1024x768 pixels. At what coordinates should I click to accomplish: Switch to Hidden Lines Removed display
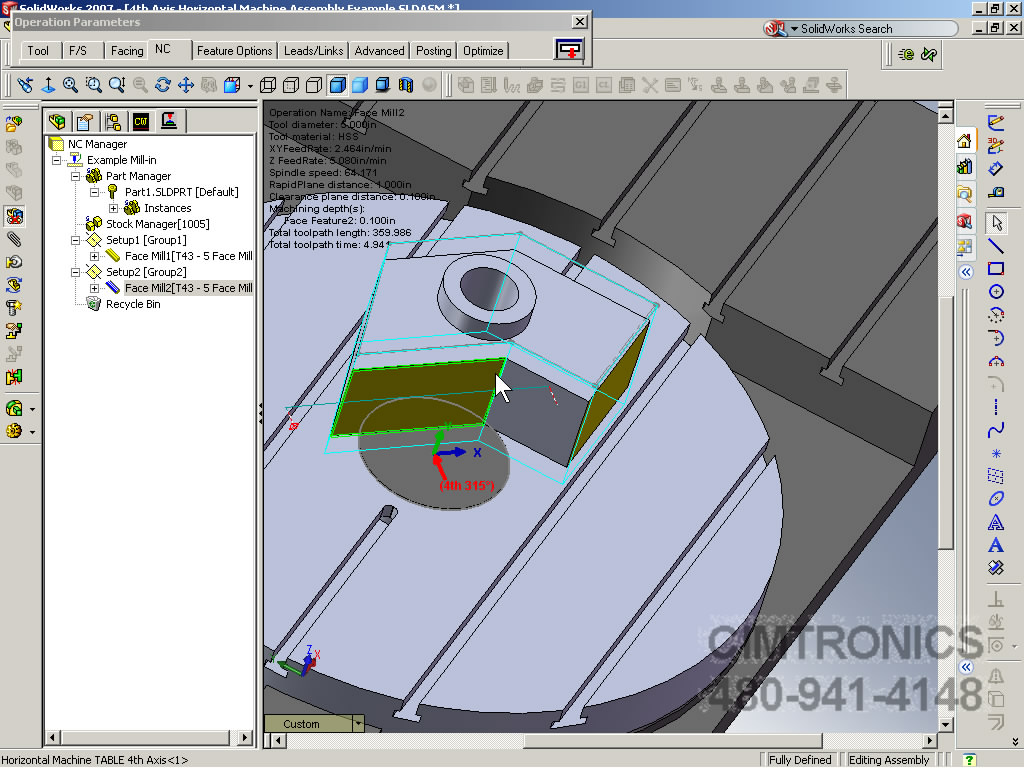click(314, 85)
